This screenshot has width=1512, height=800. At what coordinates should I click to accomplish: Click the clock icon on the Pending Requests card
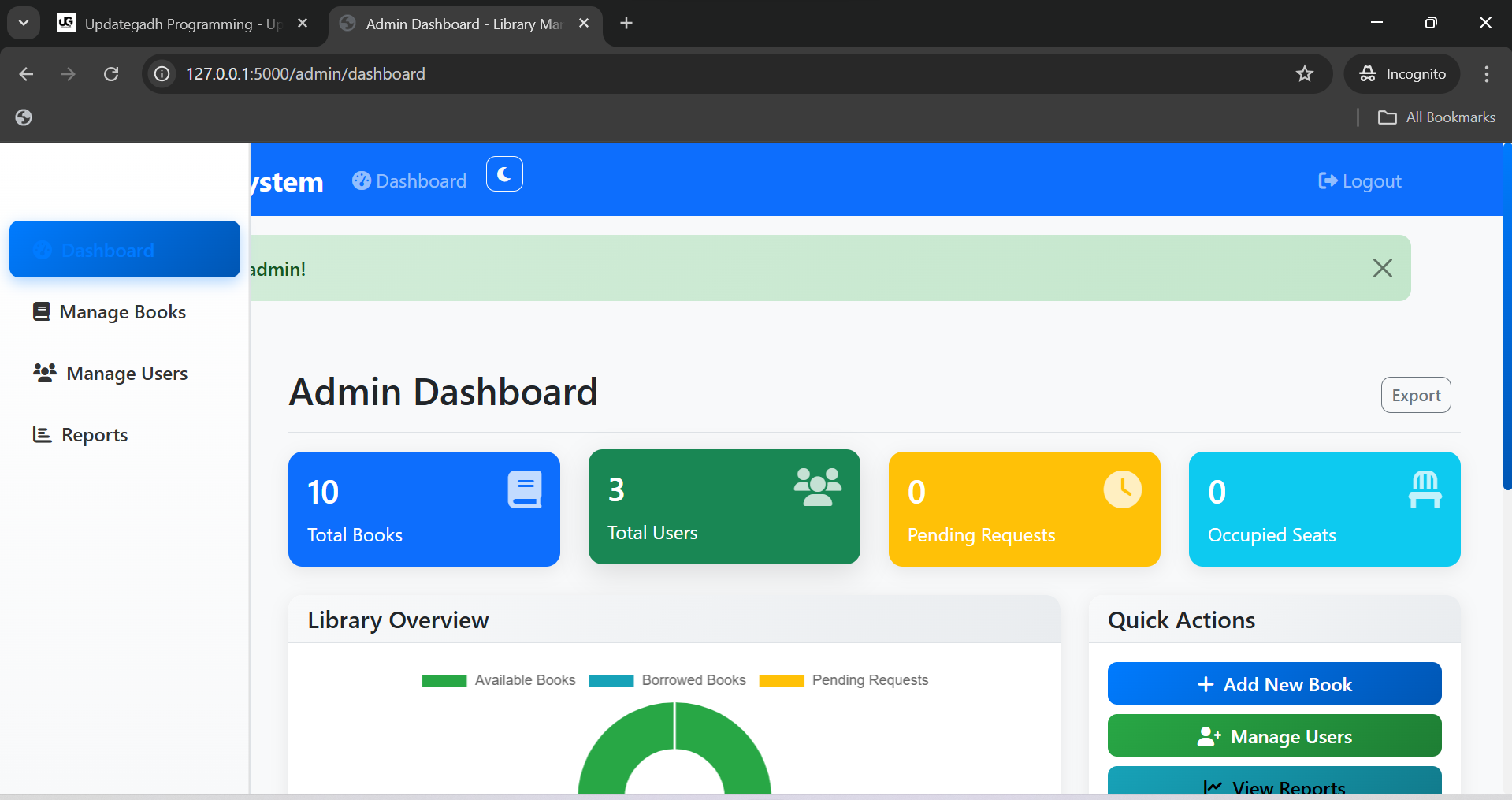[1123, 489]
